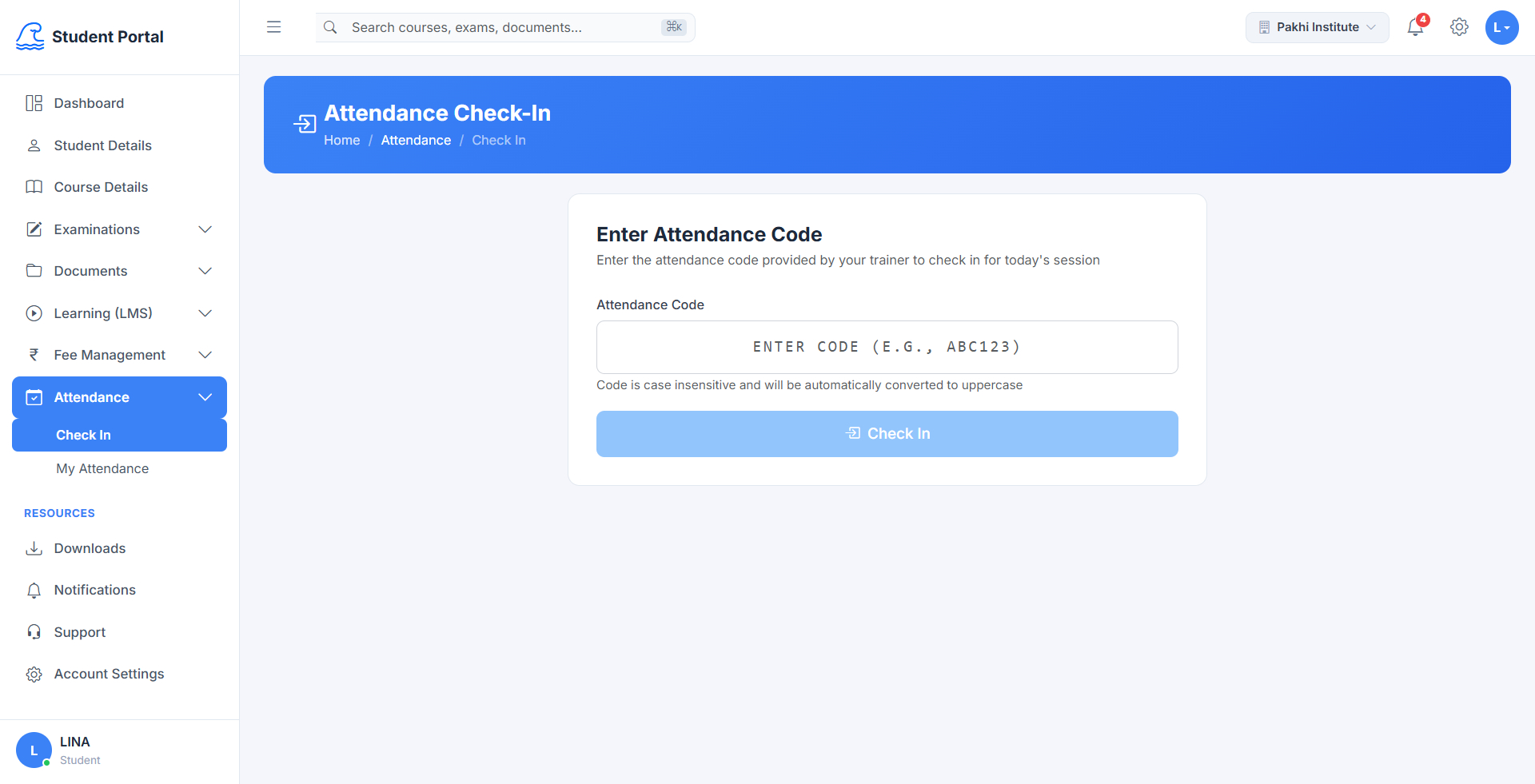This screenshot has height=784, width=1535.
Task: Click the Learning (LMS) play icon
Action: 34,313
